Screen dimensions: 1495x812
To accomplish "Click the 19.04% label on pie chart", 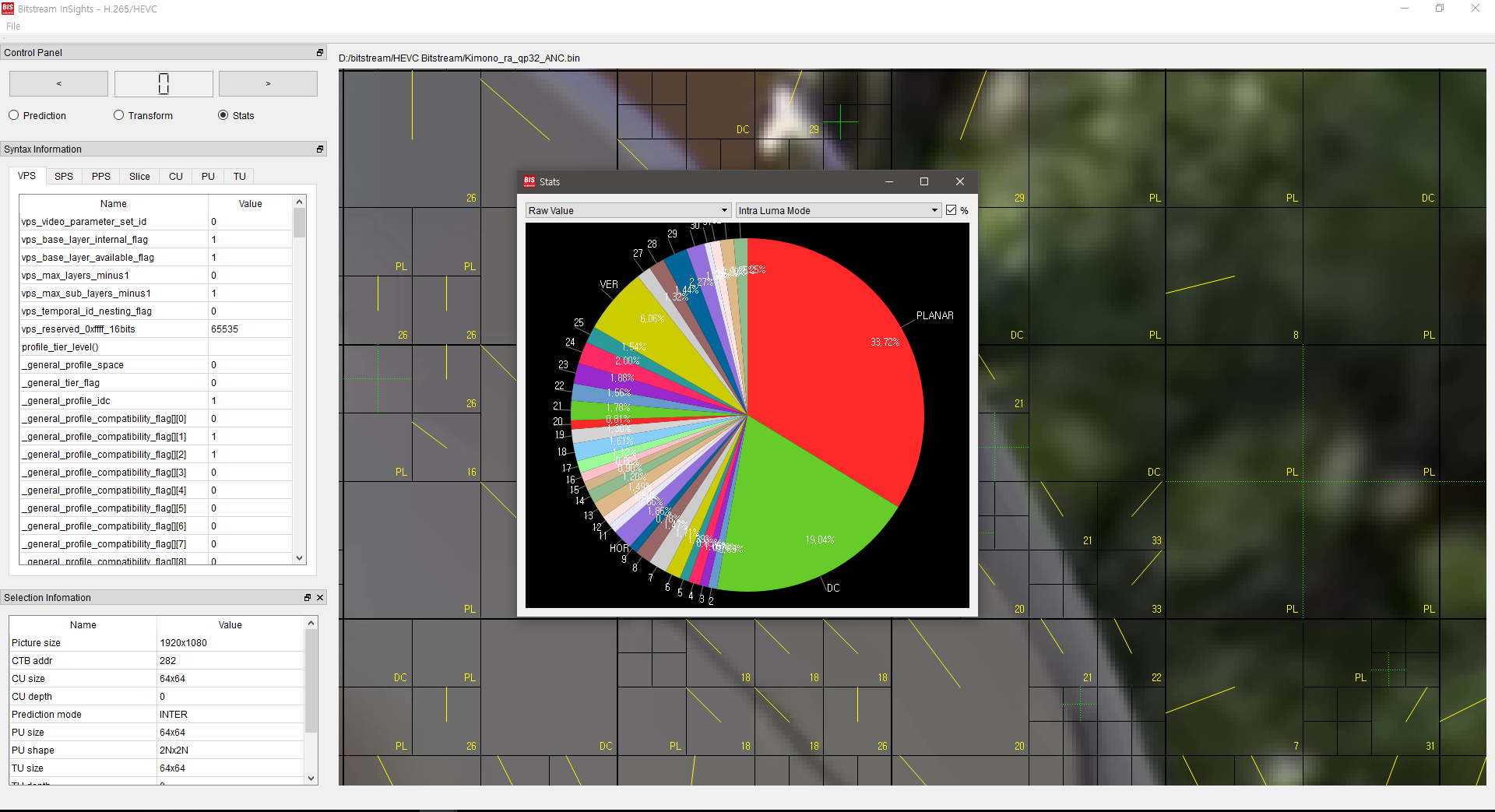I will point(819,540).
